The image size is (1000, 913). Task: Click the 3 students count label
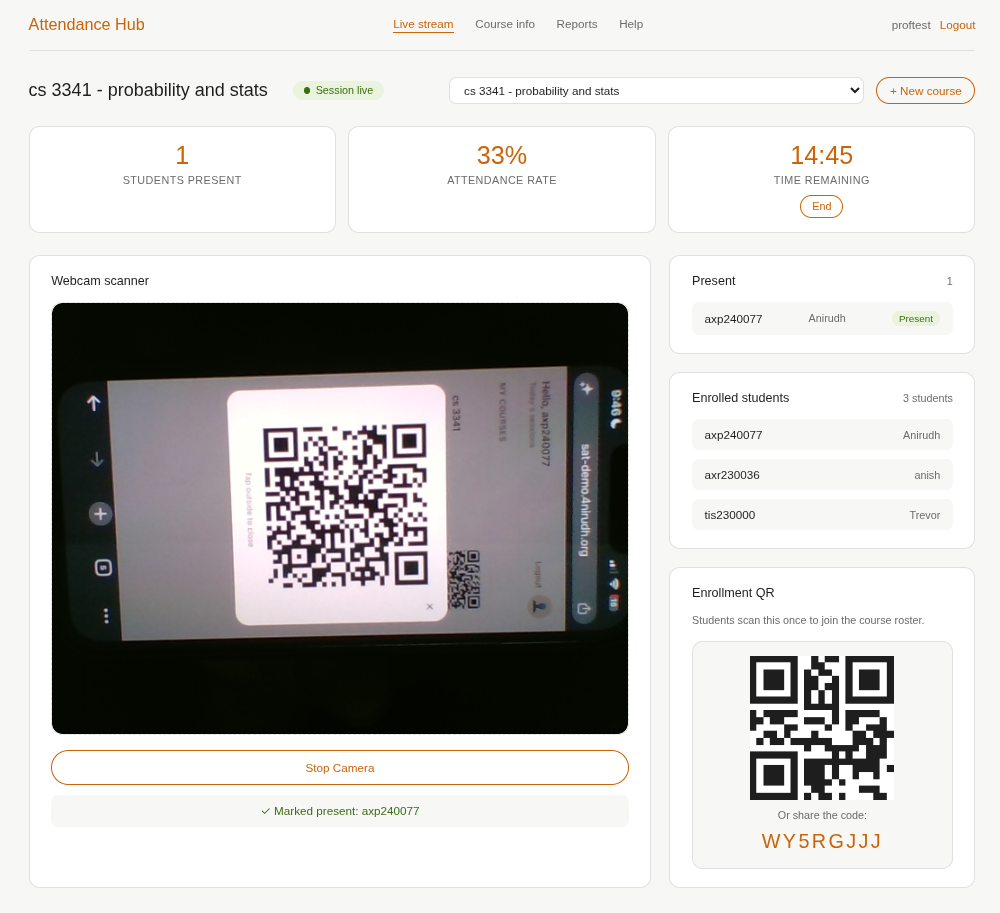pos(927,398)
